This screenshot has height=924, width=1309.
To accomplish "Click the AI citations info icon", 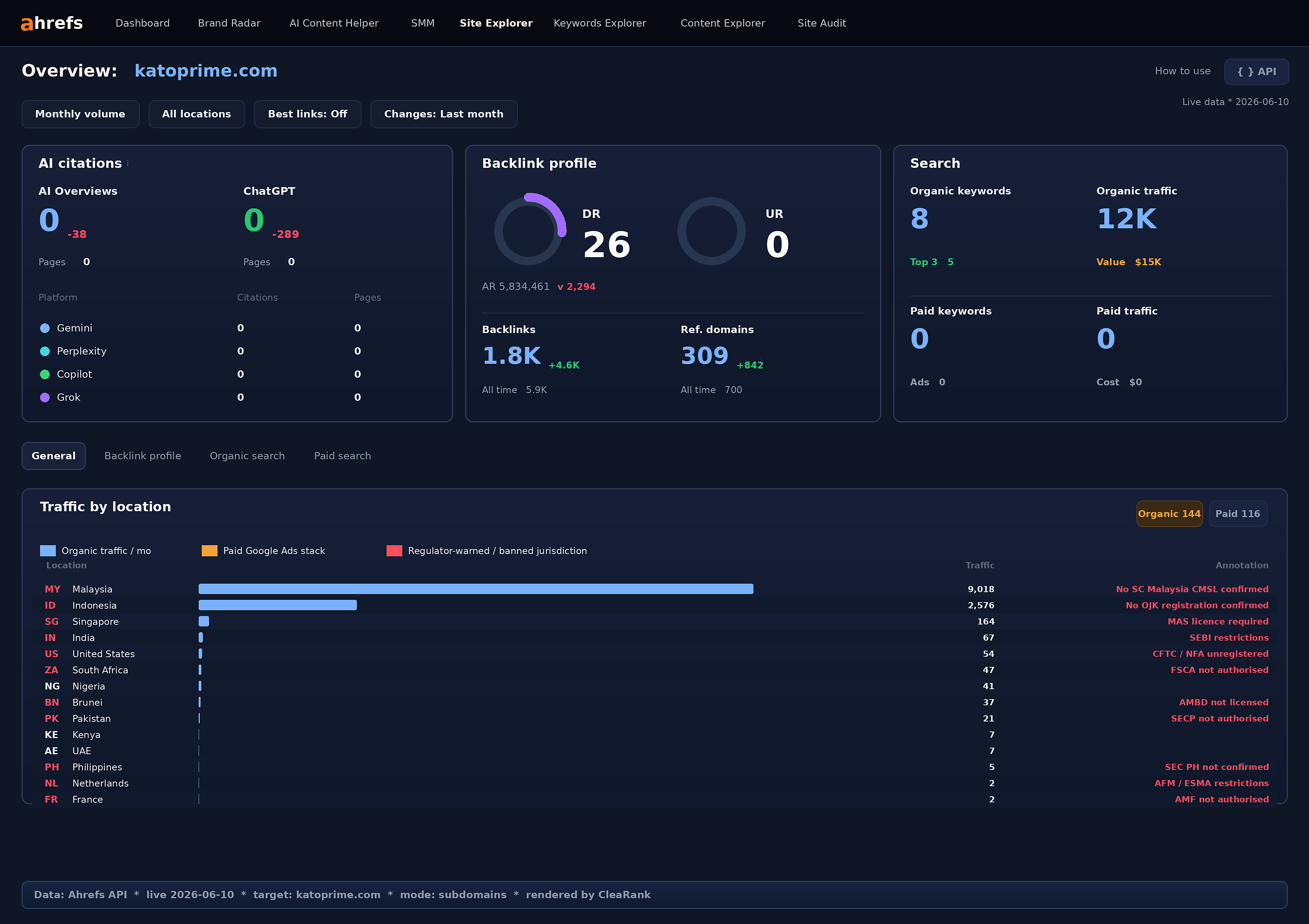I will tap(128, 164).
